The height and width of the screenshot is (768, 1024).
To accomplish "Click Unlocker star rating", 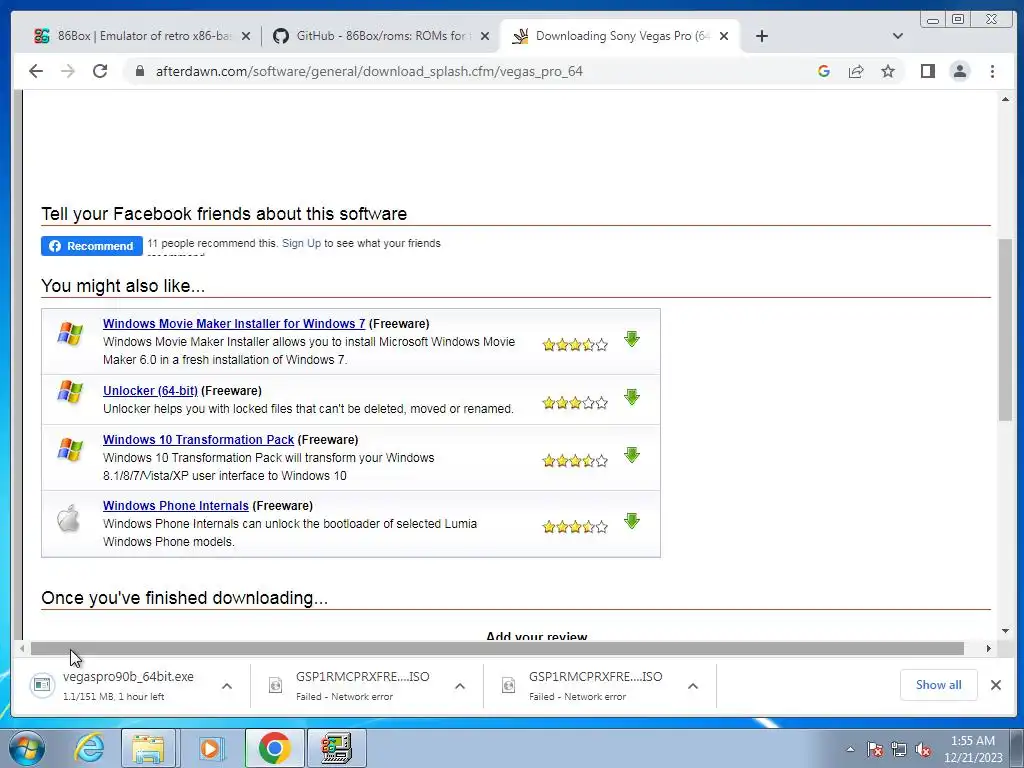I will point(575,403).
